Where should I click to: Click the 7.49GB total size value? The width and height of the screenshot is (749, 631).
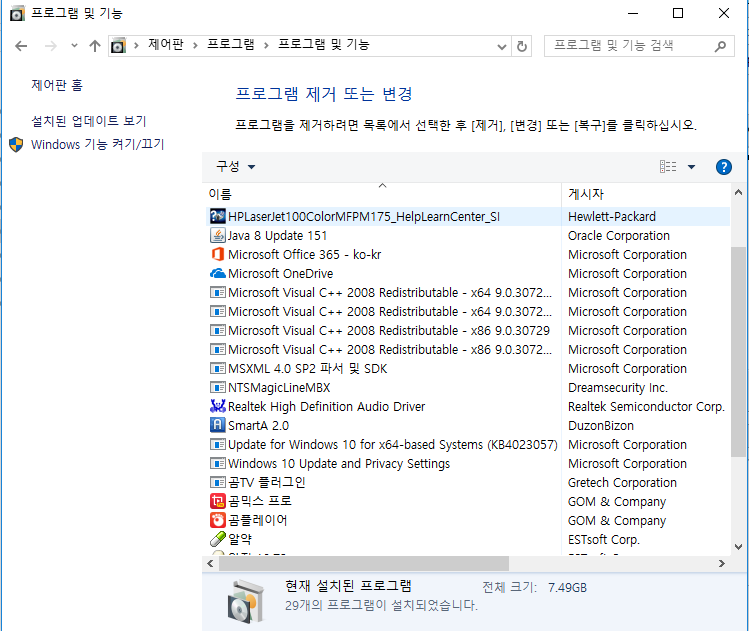click(x=567, y=588)
